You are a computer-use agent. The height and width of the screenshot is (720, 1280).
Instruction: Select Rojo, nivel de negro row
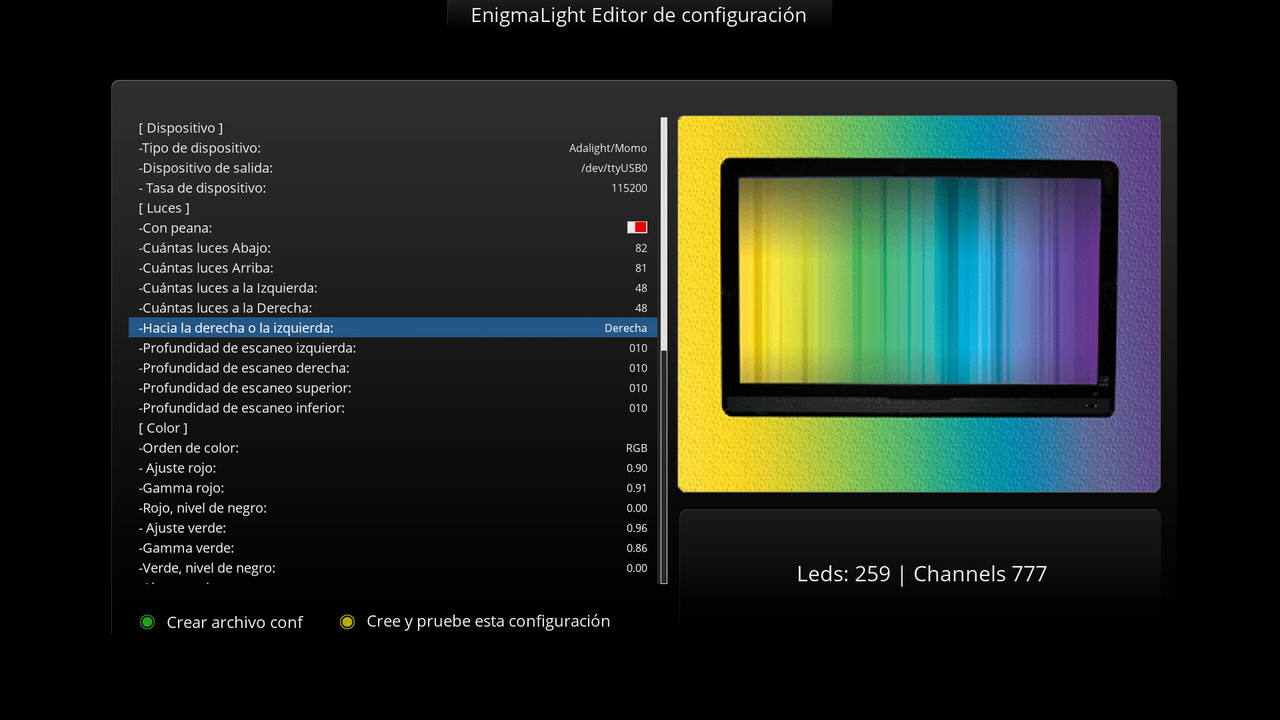[x=393, y=508]
